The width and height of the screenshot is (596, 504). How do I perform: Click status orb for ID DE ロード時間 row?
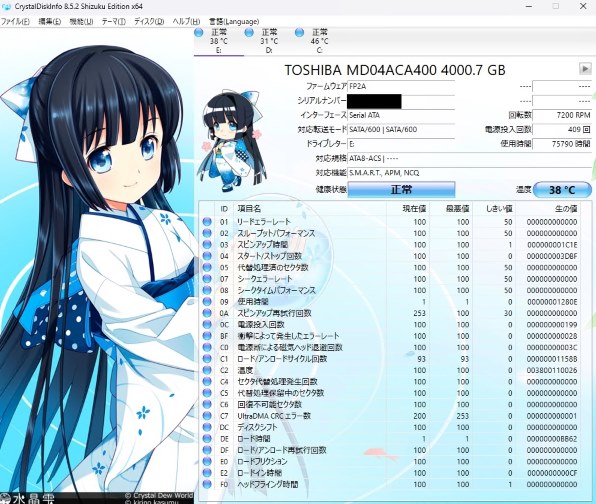(x=207, y=438)
